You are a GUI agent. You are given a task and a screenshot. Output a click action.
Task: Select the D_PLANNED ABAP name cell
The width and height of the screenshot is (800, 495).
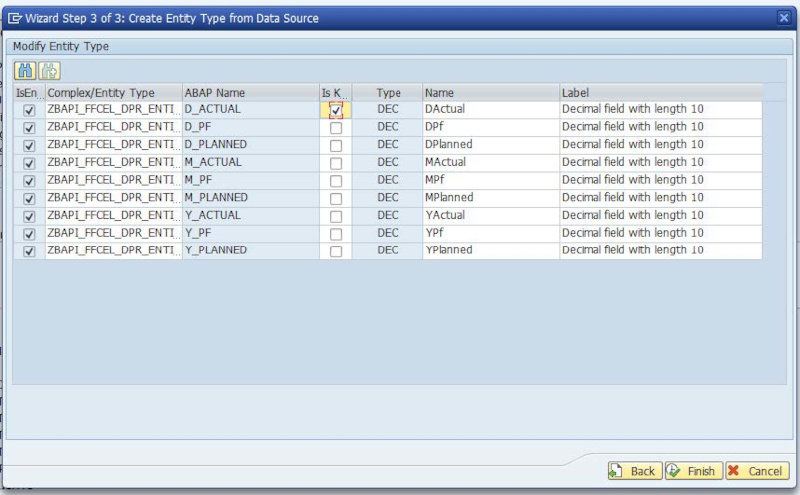tap(250, 145)
